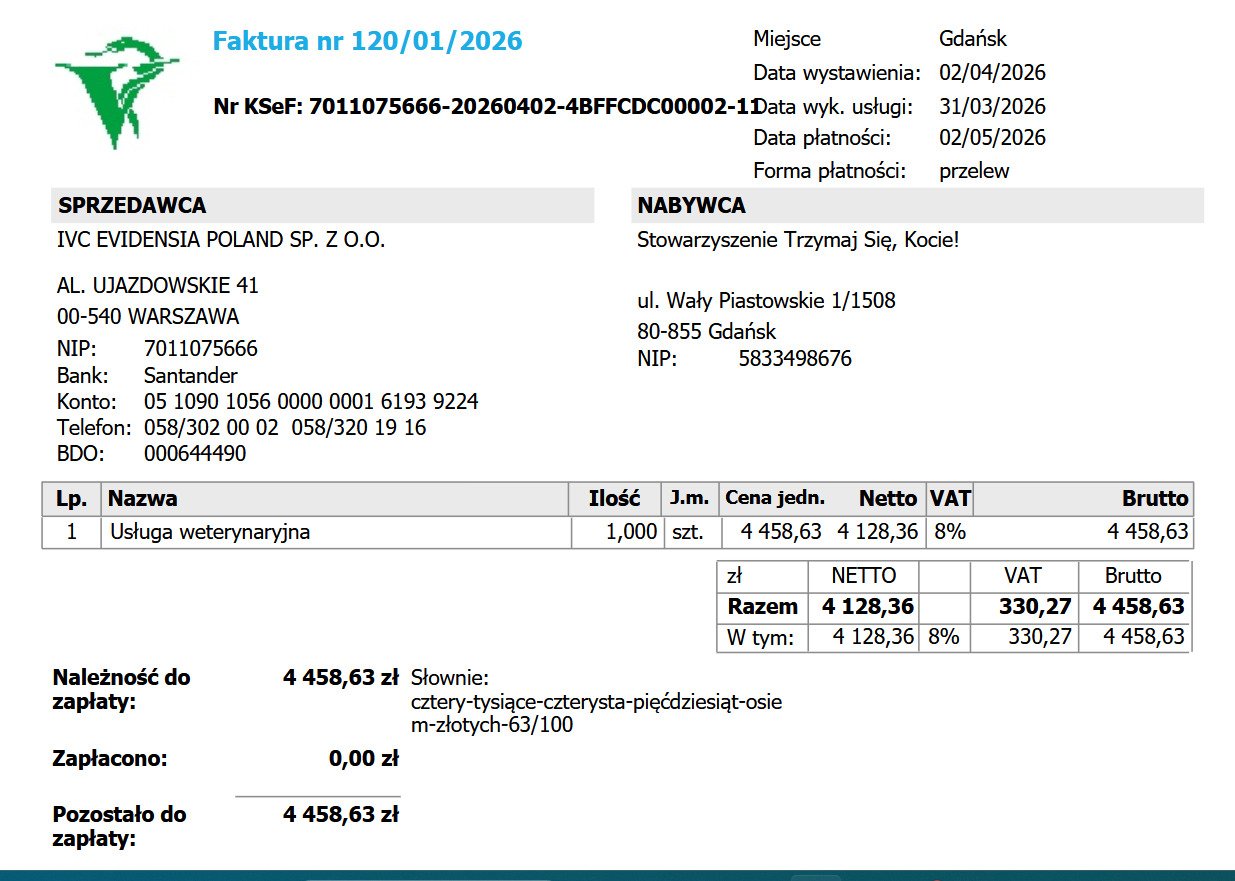Click the seller name IVC EVIDENSIA POLAND
This screenshot has height=881, width=1235.
click(x=221, y=240)
